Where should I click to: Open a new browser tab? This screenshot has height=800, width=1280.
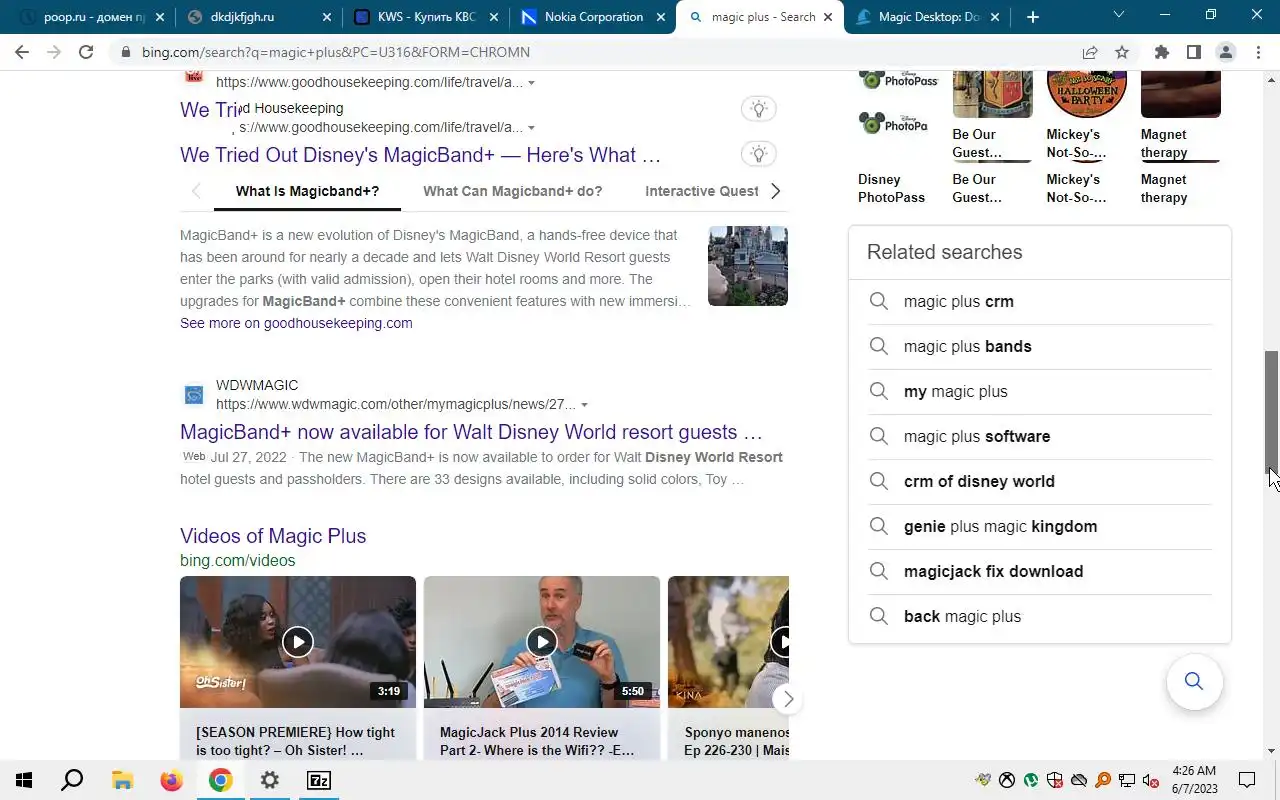[1033, 17]
